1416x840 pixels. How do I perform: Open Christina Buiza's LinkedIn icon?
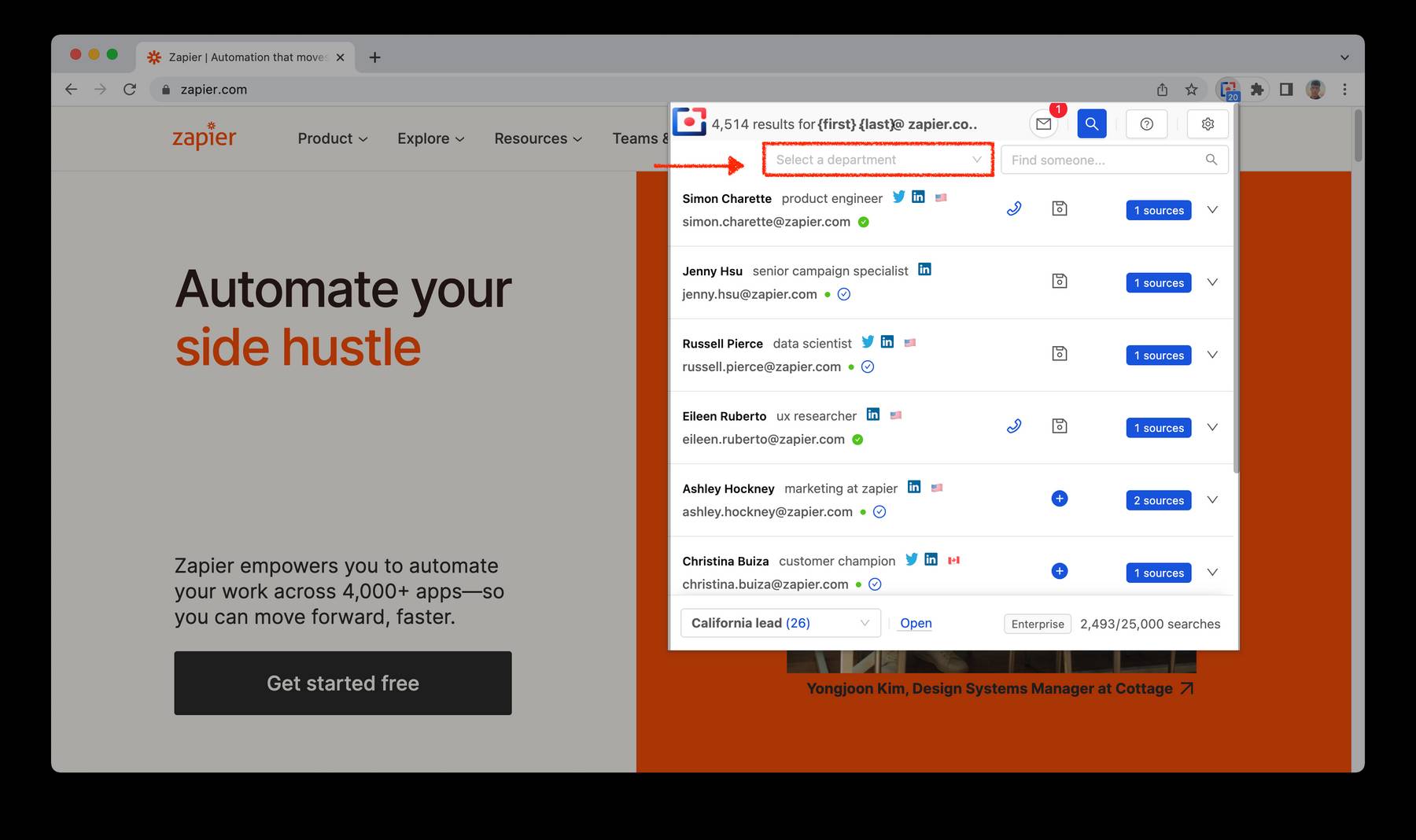click(x=931, y=559)
